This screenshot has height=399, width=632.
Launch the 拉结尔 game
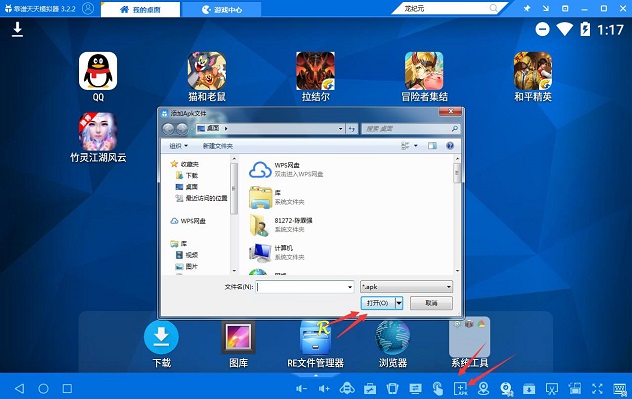pos(315,71)
